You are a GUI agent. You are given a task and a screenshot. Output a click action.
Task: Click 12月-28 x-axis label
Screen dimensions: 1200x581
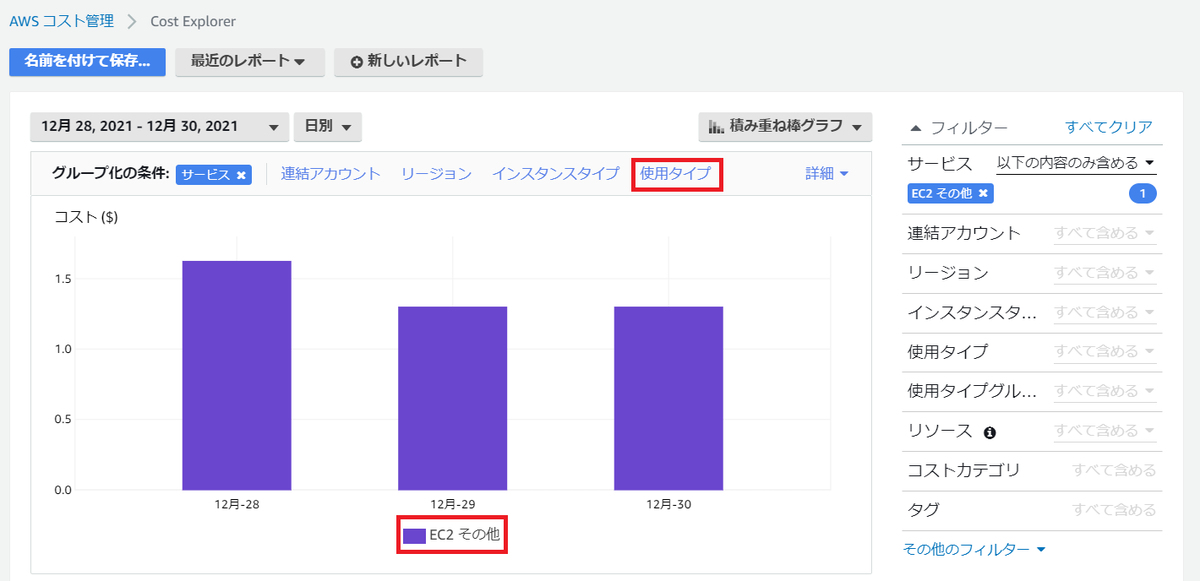pos(237,504)
